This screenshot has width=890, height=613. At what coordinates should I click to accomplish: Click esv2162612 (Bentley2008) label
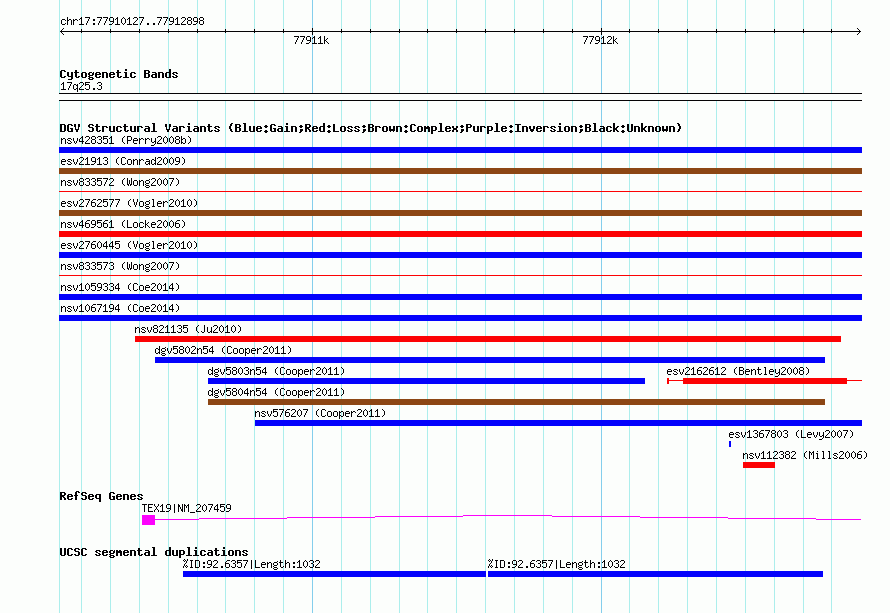(x=738, y=371)
